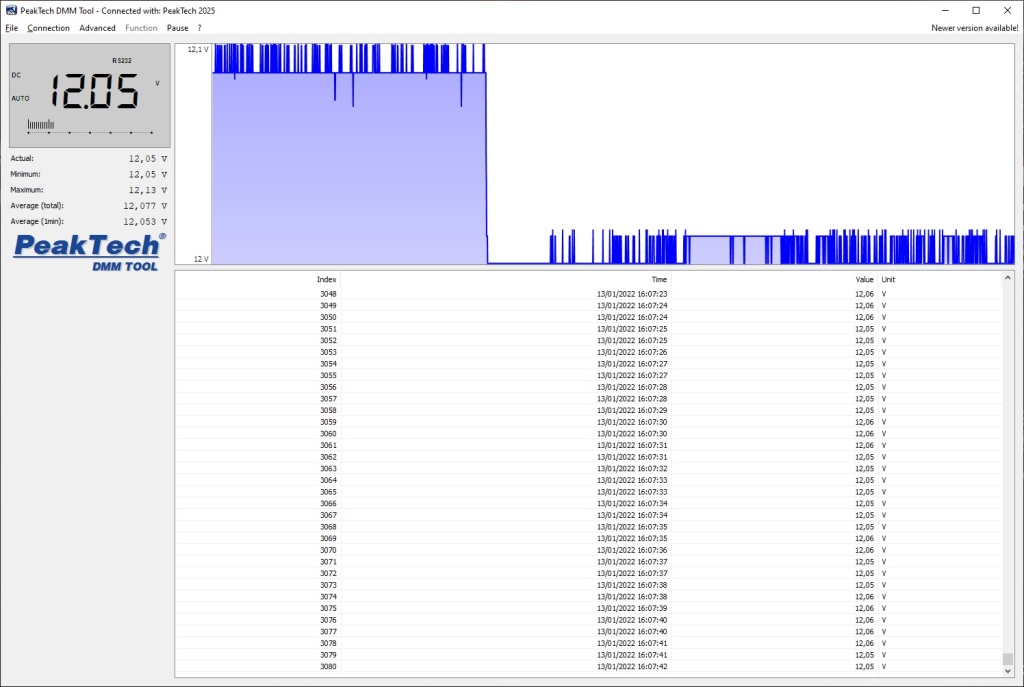Viewport: 1024px width, 687px height.
Task: Open the Connection menu
Action: pos(48,28)
